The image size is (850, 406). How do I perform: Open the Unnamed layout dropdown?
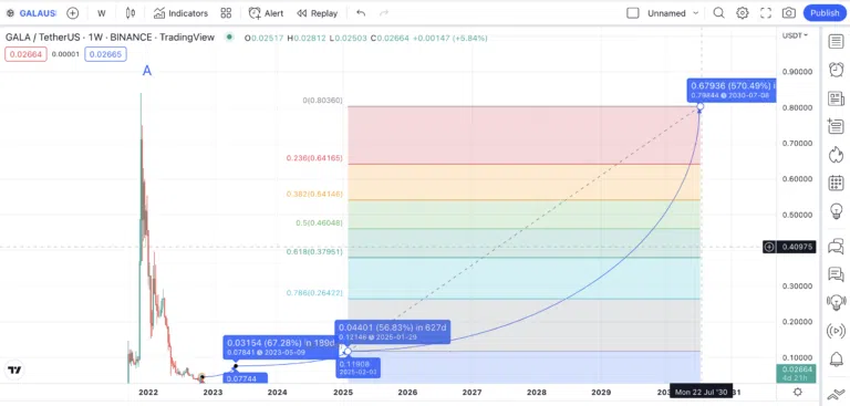[x=673, y=13]
